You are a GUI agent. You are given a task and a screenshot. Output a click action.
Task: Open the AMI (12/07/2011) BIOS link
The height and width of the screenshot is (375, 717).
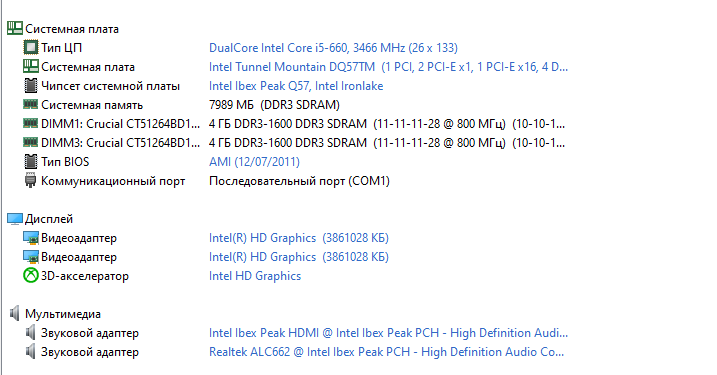pyautogui.click(x=254, y=161)
